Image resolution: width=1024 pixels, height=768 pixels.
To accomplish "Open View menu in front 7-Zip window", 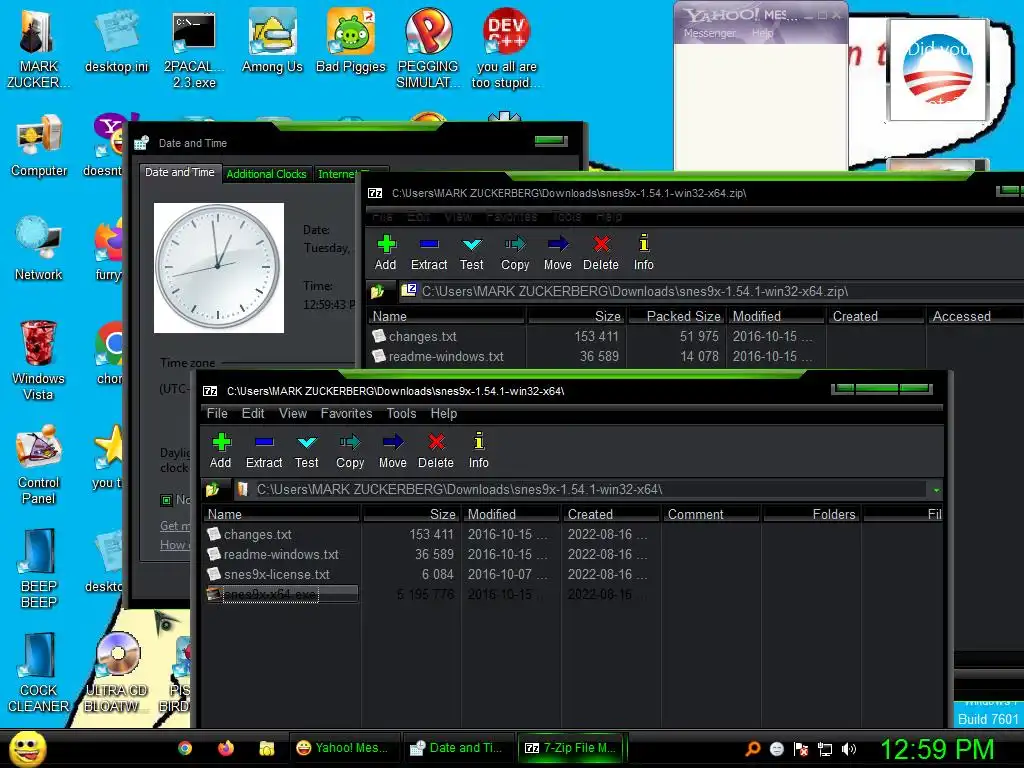I will coord(293,413).
